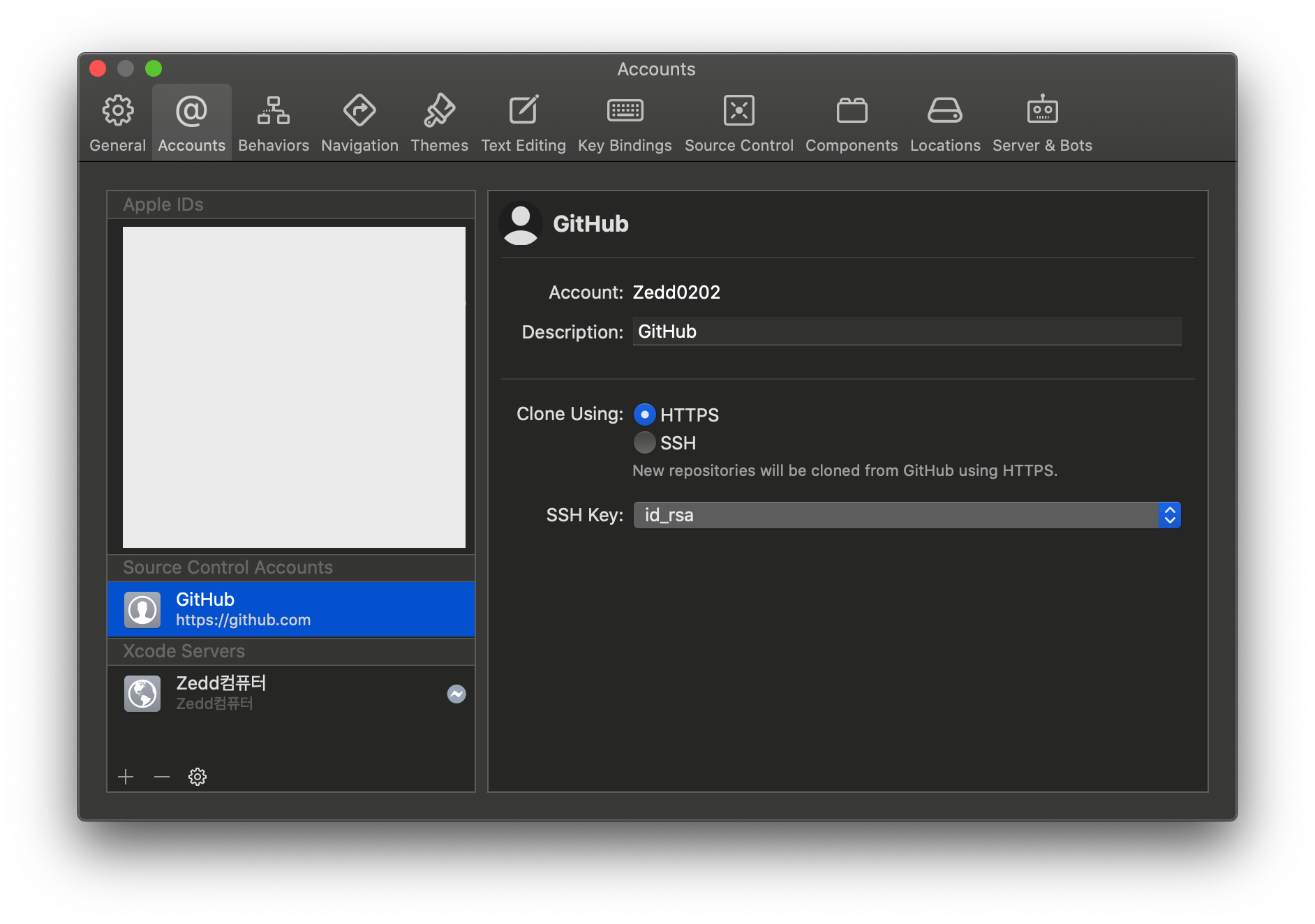1315x924 pixels.
Task: Click the GitHub heading in detail pane
Action: [x=590, y=223]
